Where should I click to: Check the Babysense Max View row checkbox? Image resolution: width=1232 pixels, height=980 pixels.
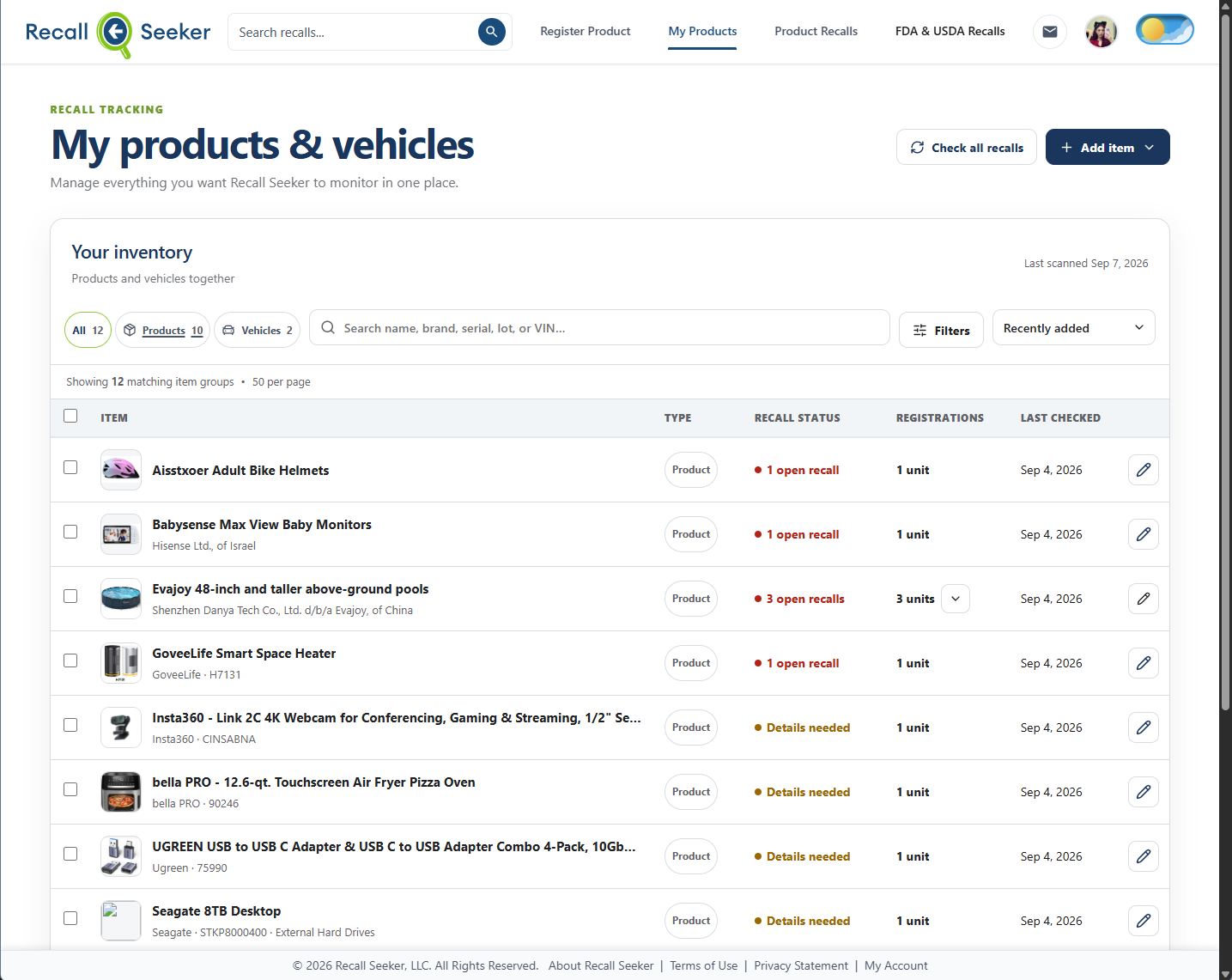coord(70,532)
